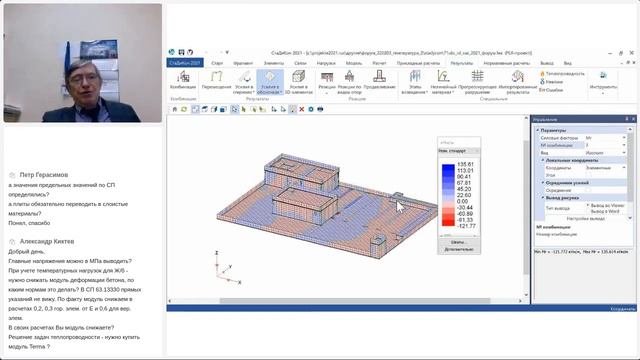Select Усилия в оболочках shell forces

tap(270, 82)
